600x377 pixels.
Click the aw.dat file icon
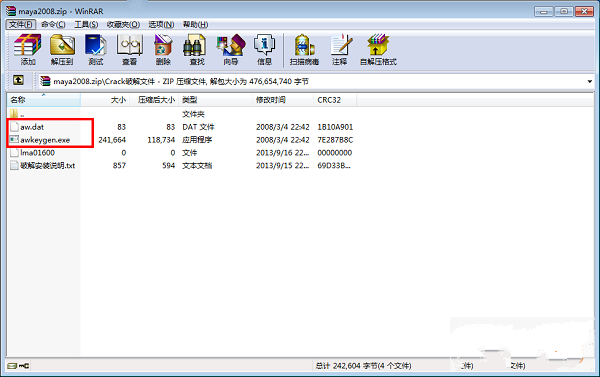pos(14,127)
